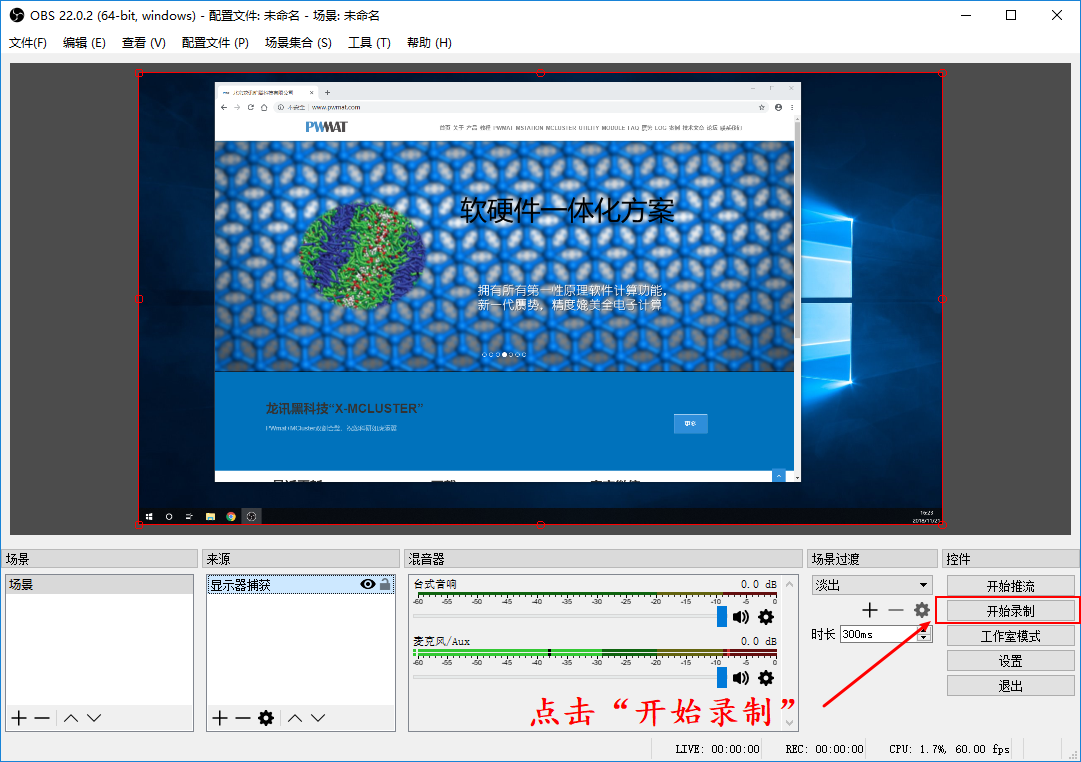Viewport: 1081px width, 762px height.
Task: Open 台式音响 audio settings gear
Action: coord(766,617)
